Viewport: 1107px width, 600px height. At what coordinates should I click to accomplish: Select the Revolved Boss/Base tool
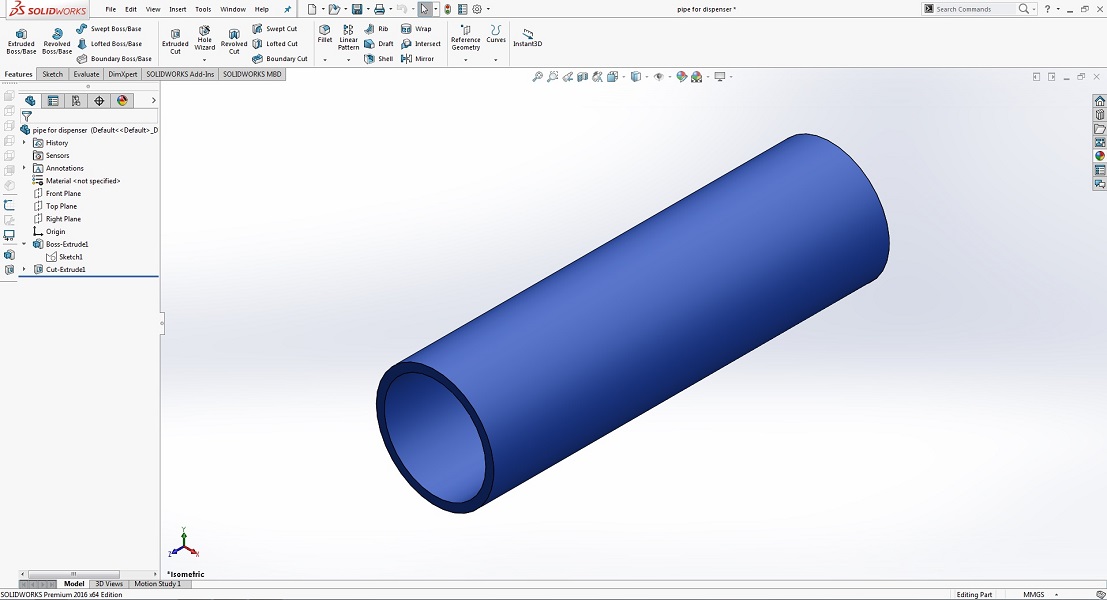point(57,42)
